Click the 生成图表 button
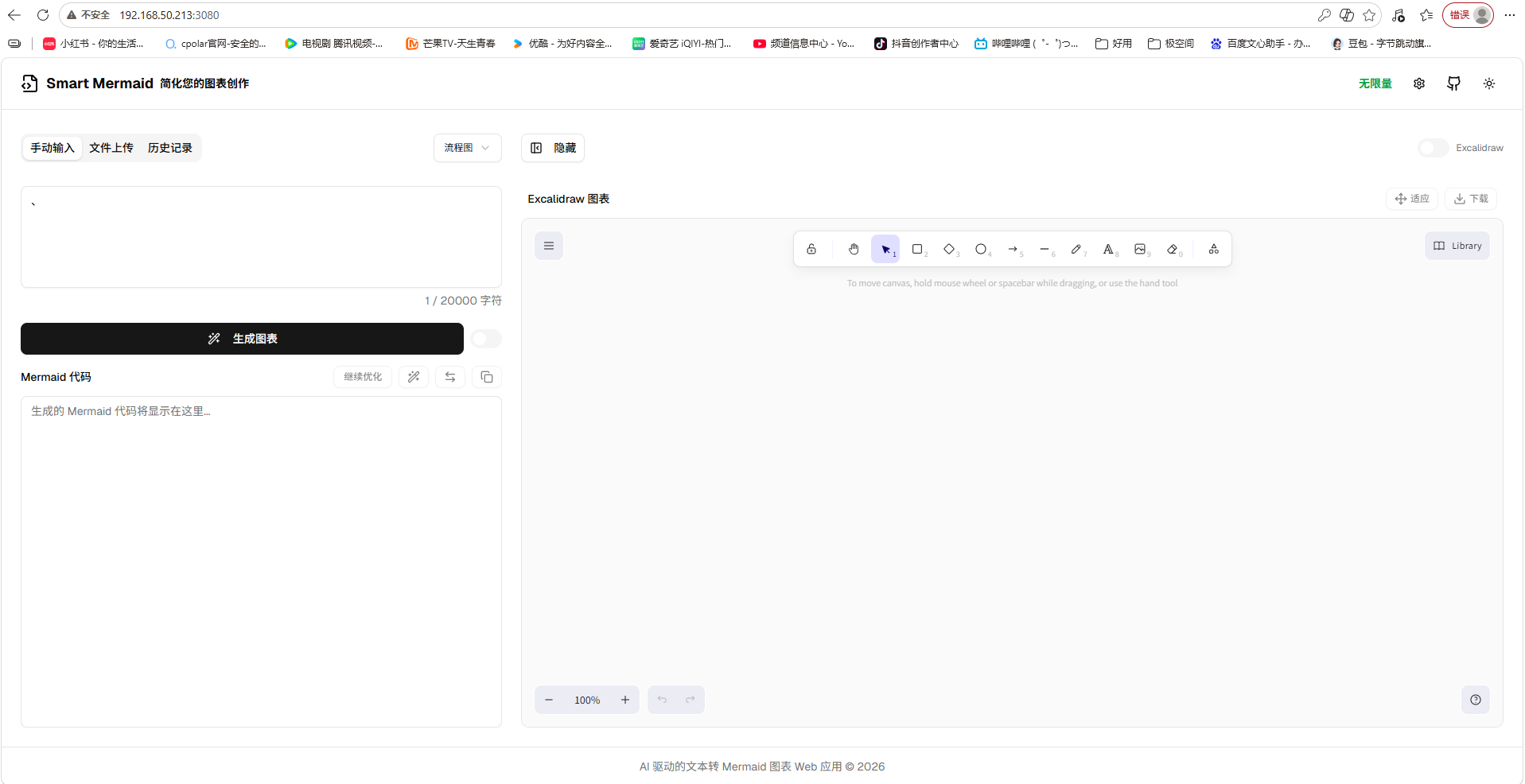 pyautogui.click(x=242, y=339)
